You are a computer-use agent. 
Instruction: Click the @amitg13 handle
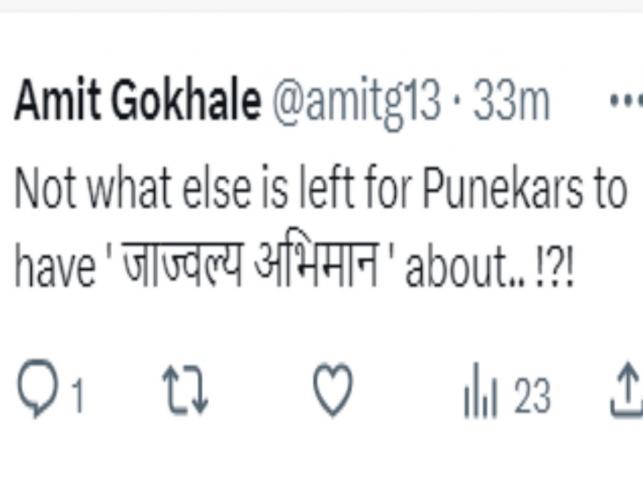[x=355, y=101]
